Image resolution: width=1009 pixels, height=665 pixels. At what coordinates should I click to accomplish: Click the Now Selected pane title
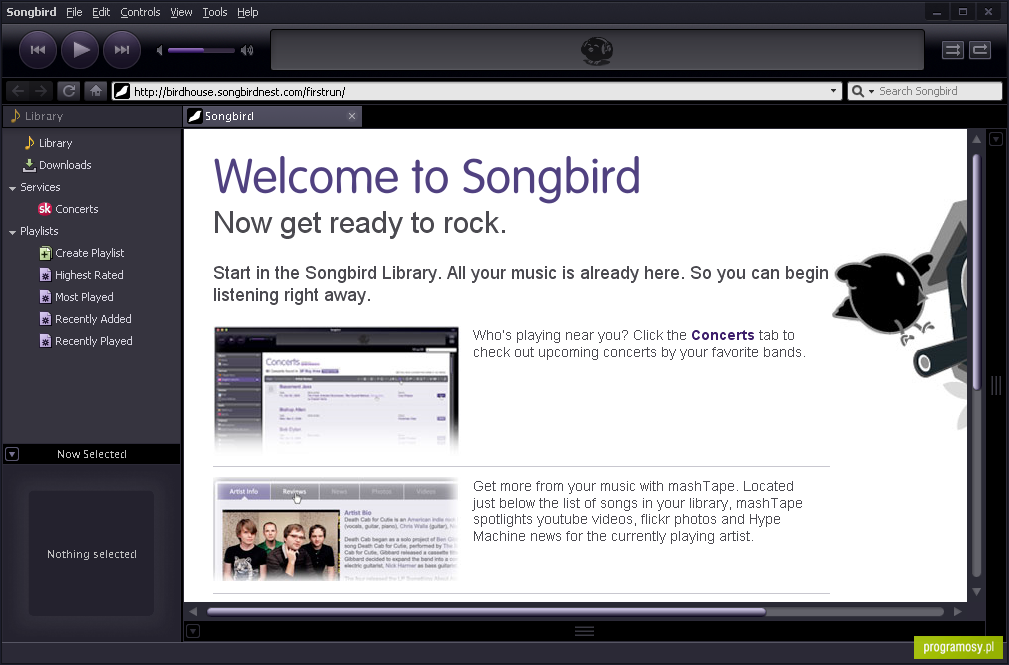(x=91, y=454)
